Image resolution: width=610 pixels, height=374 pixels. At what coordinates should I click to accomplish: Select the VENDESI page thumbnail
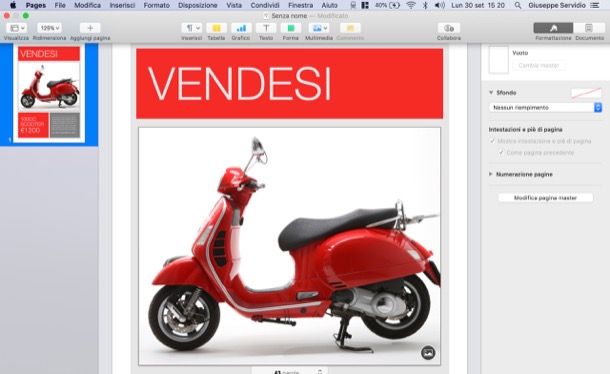49,93
